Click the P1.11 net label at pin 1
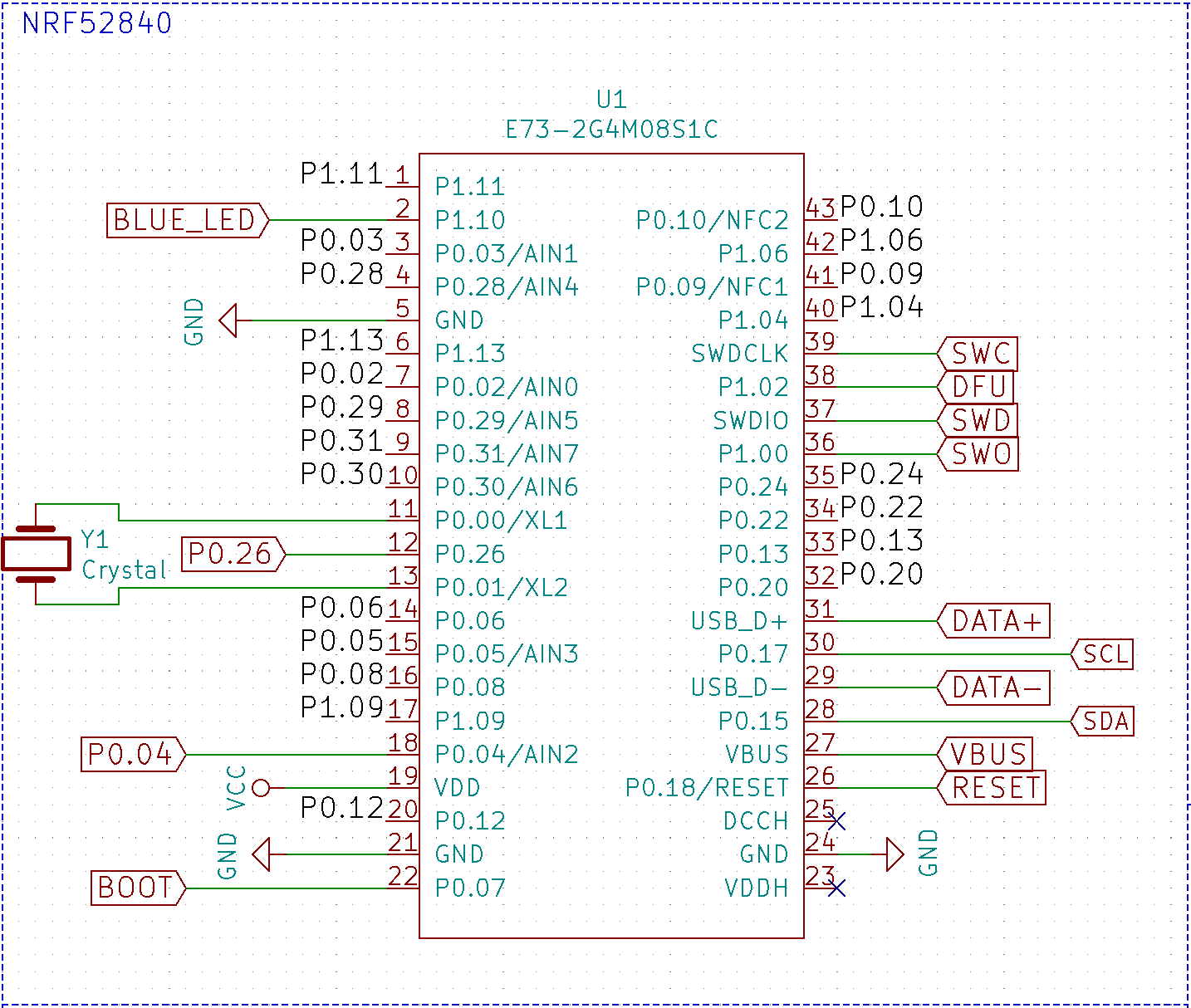Image resolution: width=1191 pixels, height=1008 pixels. coord(342,174)
